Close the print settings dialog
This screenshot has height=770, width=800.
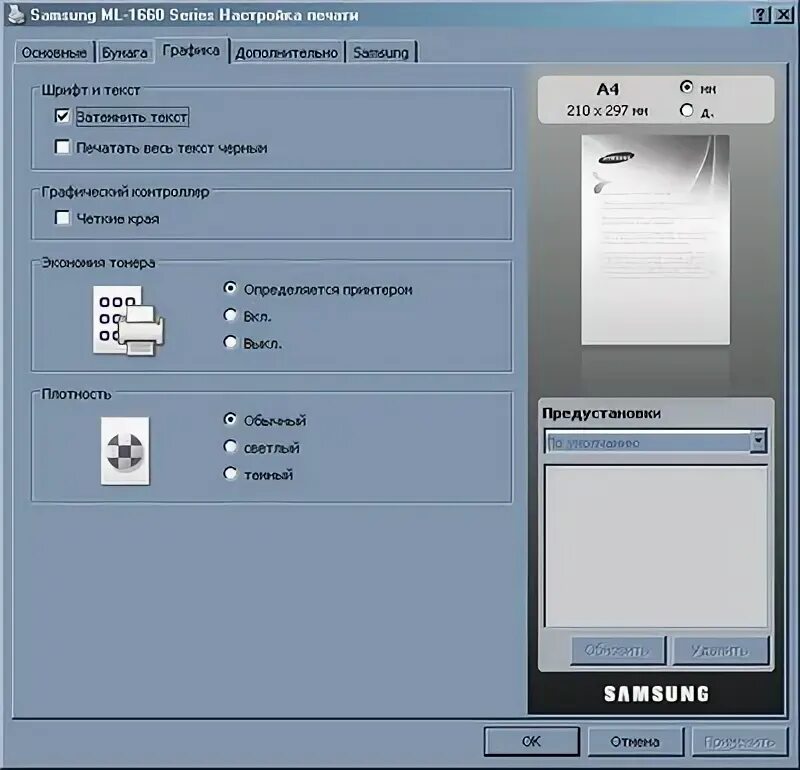pos(783,14)
